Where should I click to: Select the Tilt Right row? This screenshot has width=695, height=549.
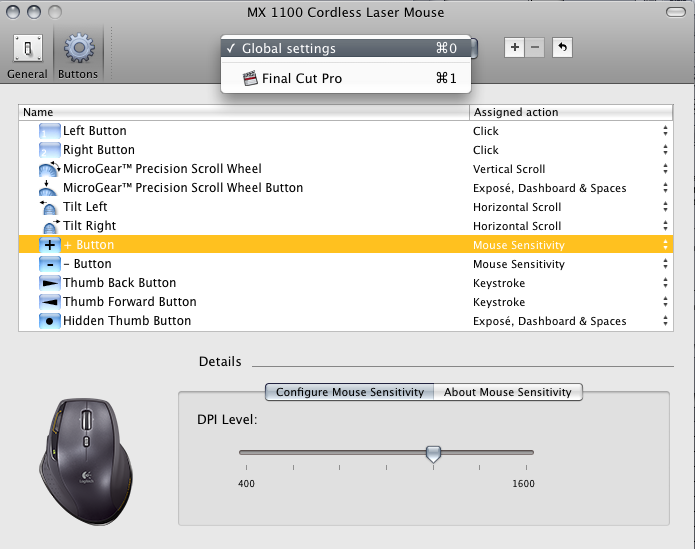[346, 226]
